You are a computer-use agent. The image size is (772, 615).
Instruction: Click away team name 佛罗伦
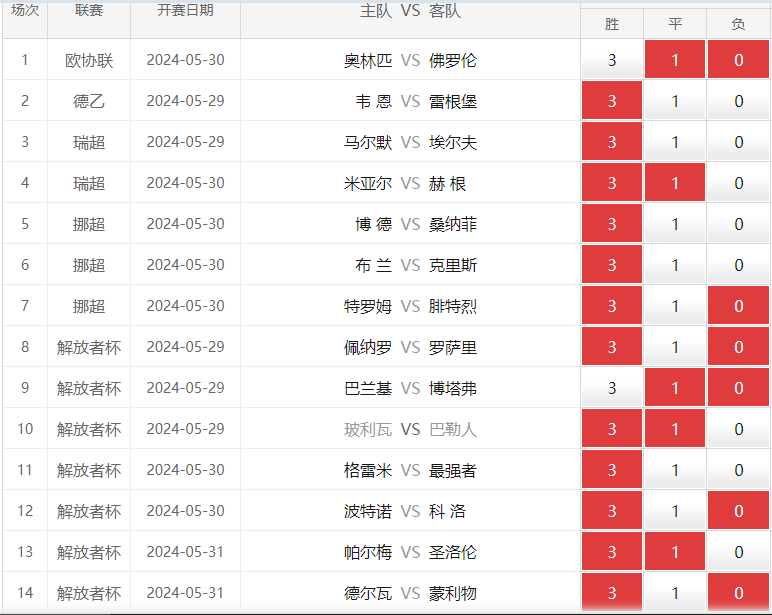click(452, 61)
